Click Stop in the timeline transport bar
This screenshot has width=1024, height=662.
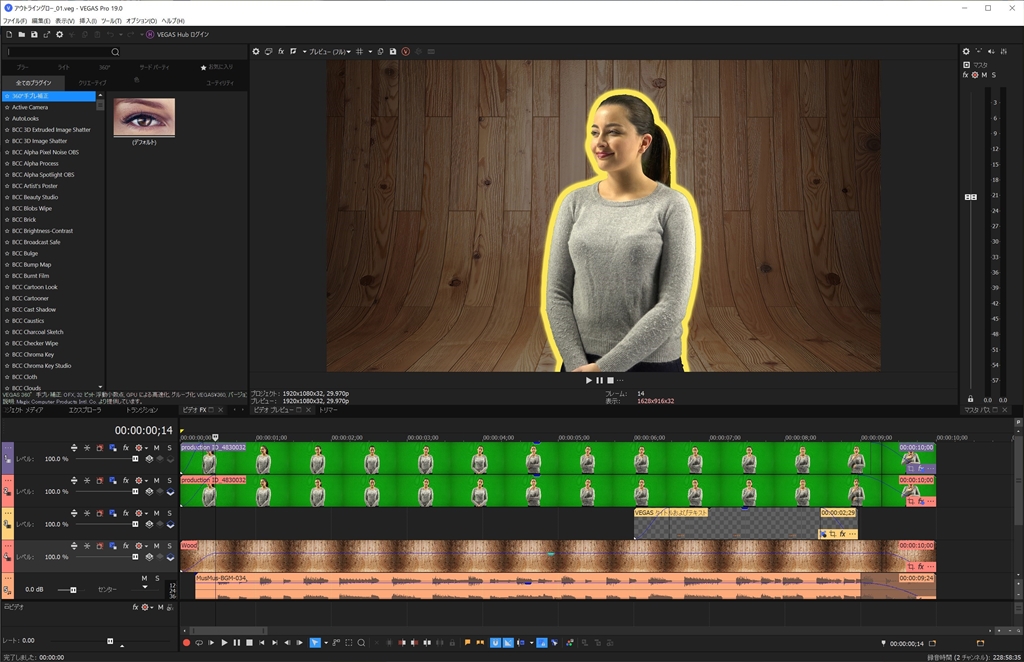249,643
